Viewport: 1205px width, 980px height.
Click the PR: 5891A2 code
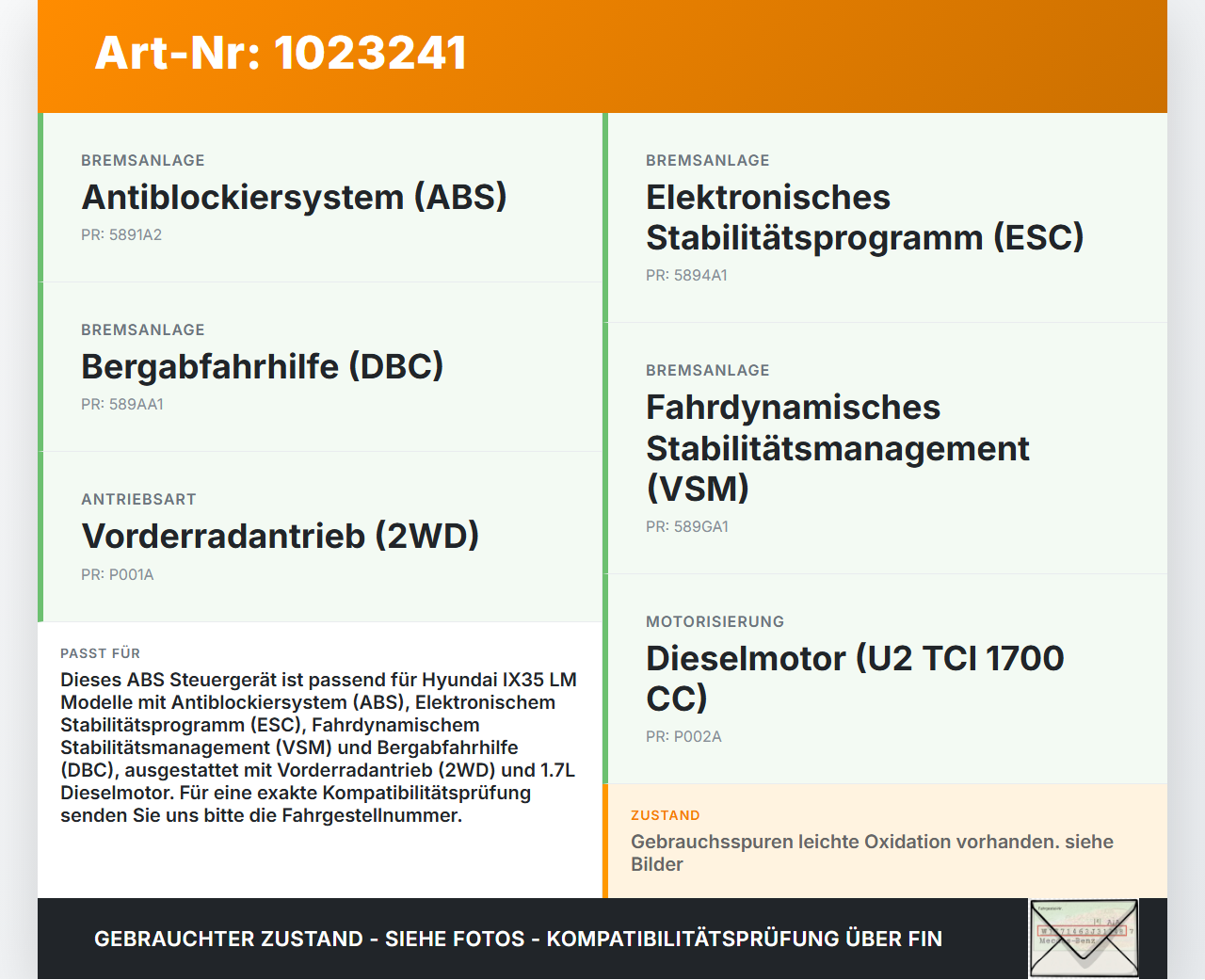(122, 233)
